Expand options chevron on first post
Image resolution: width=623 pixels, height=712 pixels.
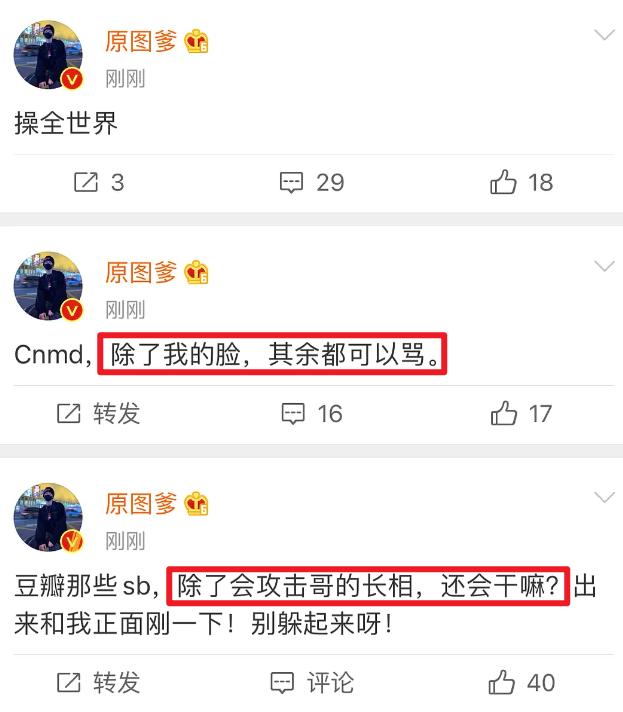coord(604,35)
